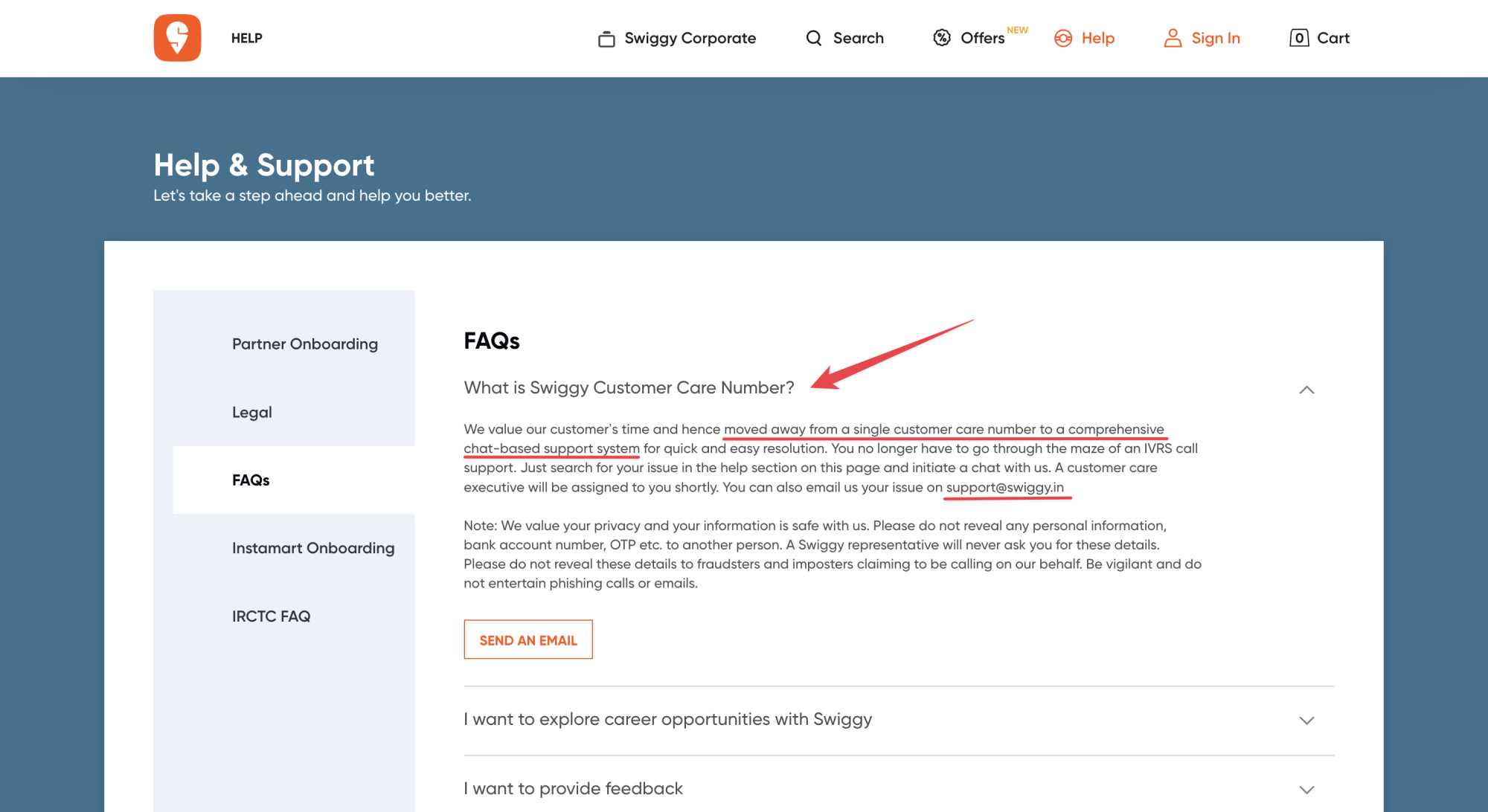Click the magnifying glass search icon
The image size is (1488, 812).
pyautogui.click(x=814, y=38)
